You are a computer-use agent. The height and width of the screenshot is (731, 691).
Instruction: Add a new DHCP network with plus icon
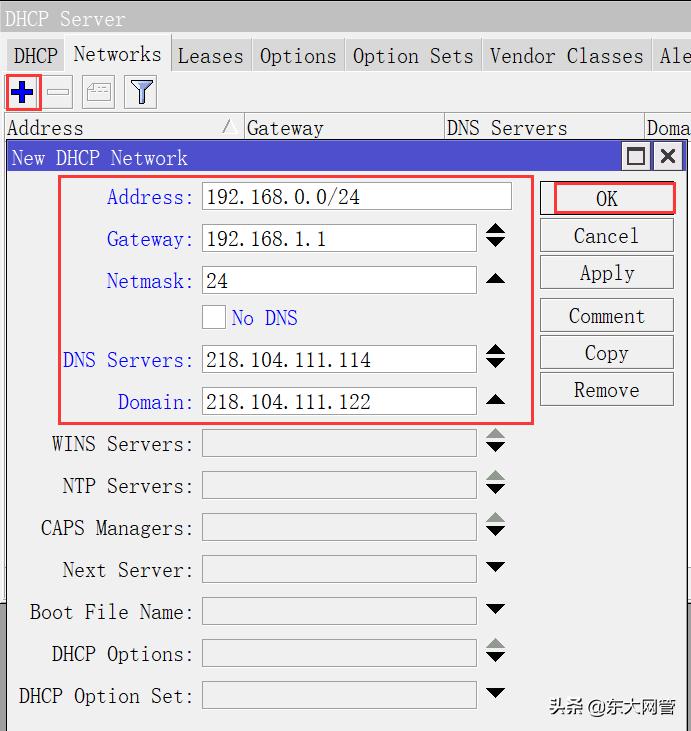(22, 92)
